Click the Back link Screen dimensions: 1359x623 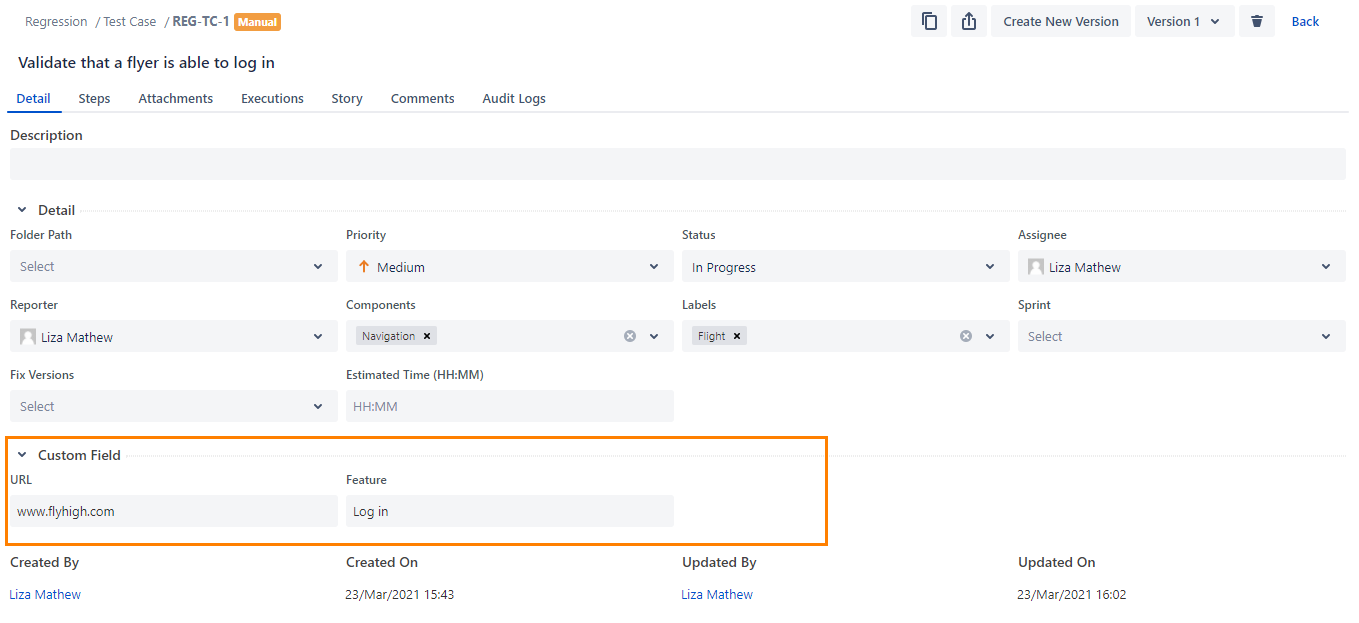1305,21
